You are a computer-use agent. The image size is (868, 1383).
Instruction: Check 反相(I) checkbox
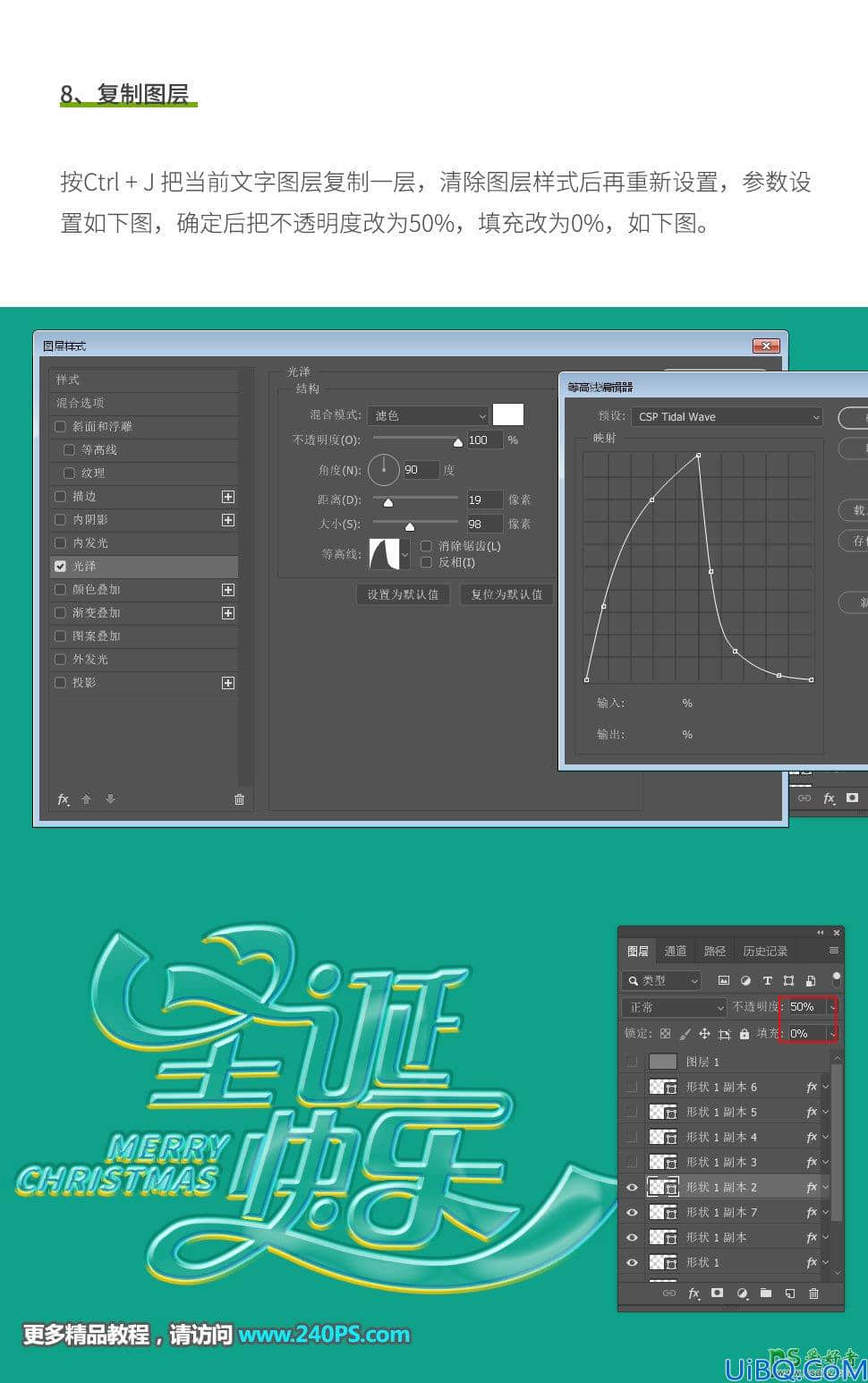[x=426, y=562]
